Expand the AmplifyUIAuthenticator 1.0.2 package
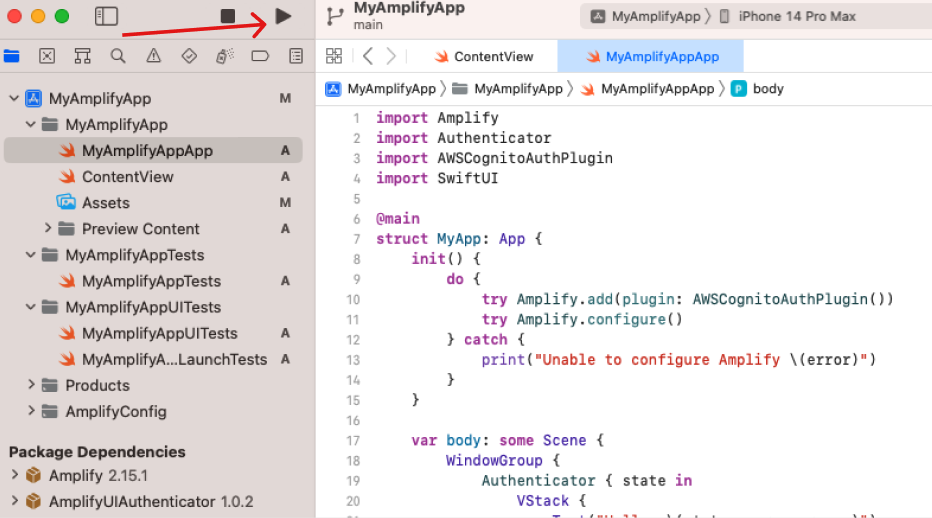Screen dimensions: 932x518 [x=14, y=501]
